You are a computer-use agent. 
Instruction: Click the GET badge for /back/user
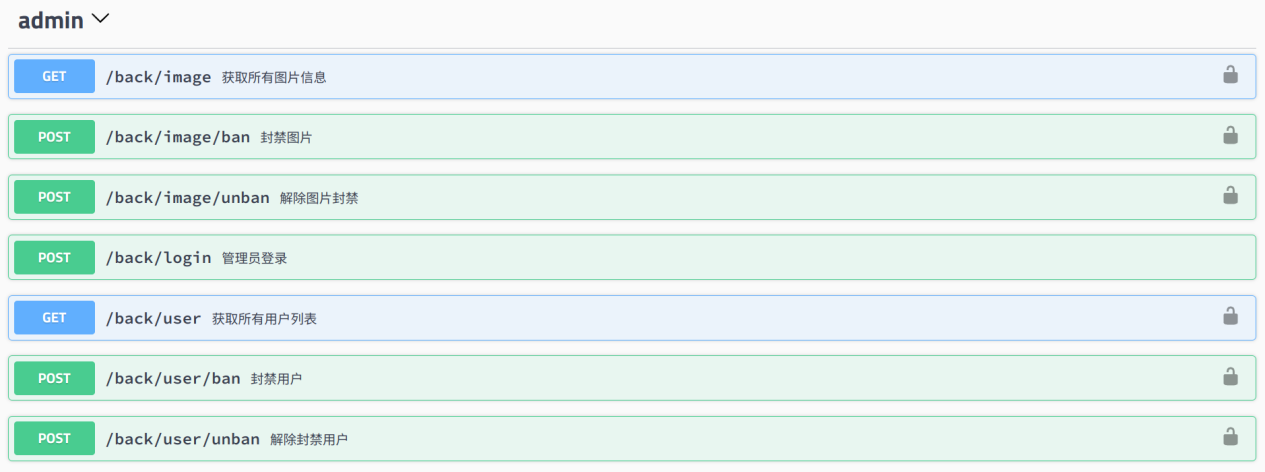[x=54, y=318]
